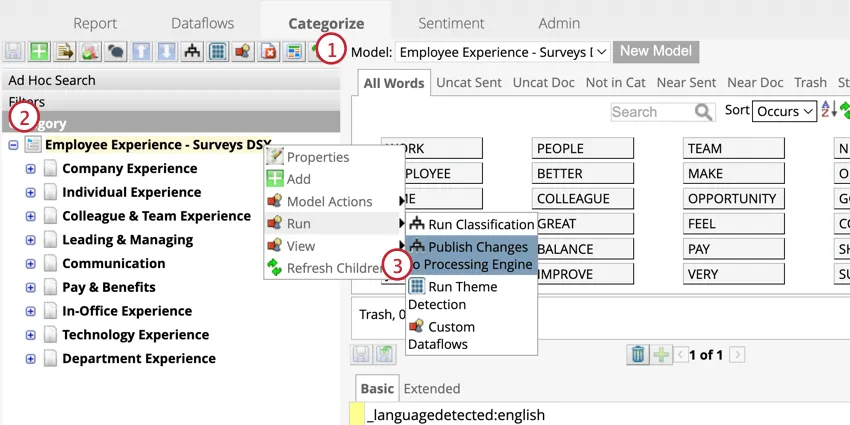The width and height of the screenshot is (850, 425).
Task: Expand the Pay & Benefits category
Action: (30, 287)
